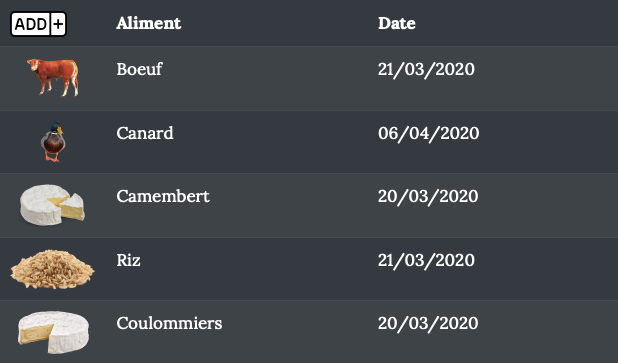Open the Coulommiers entry name
The image size is (618, 363).
[x=169, y=323]
